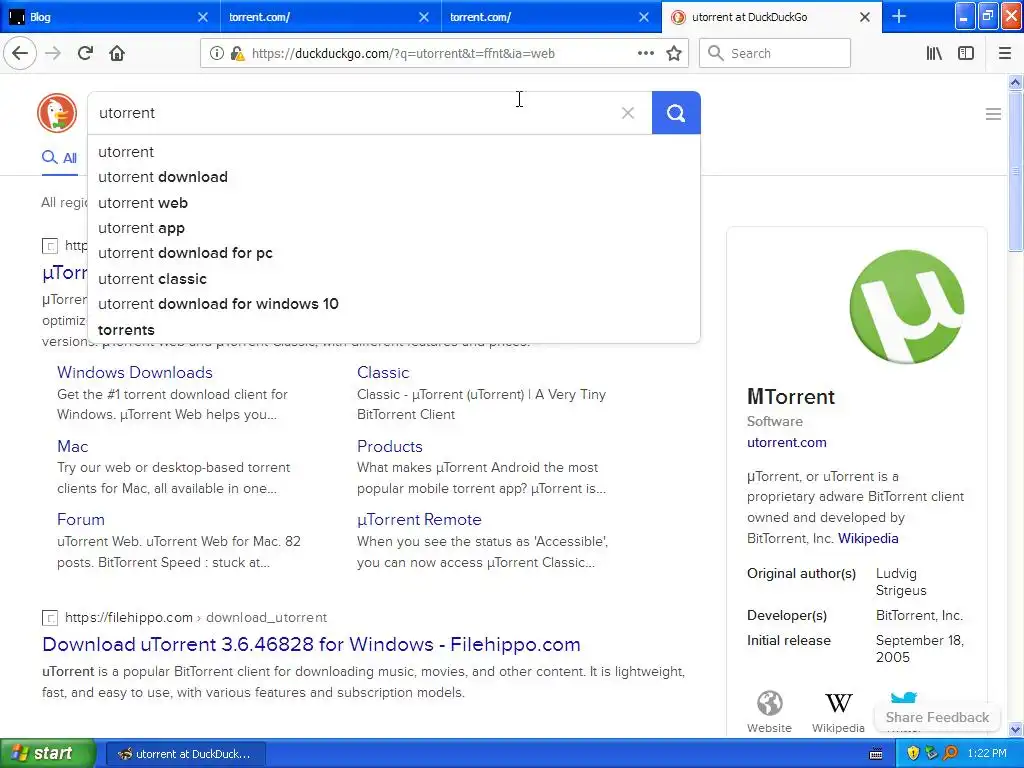Open the Filehippo uTorrent 3.6.46828 result
This screenshot has width=1024, height=768.
click(311, 645)
